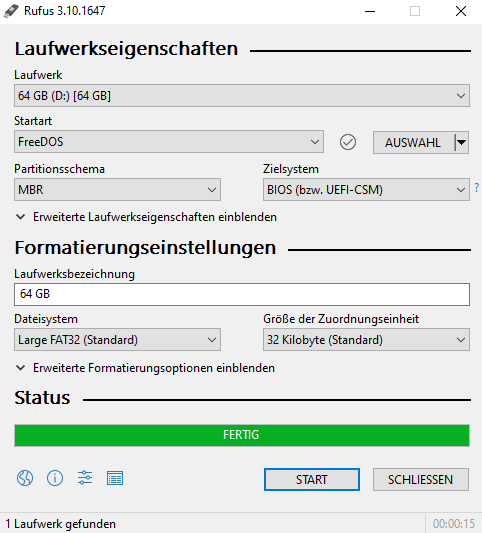Open the Startart FreeDOS dropdown
The height and width of the screenshot is (533, 482).
pyautogui.click(x=169, y=142)
